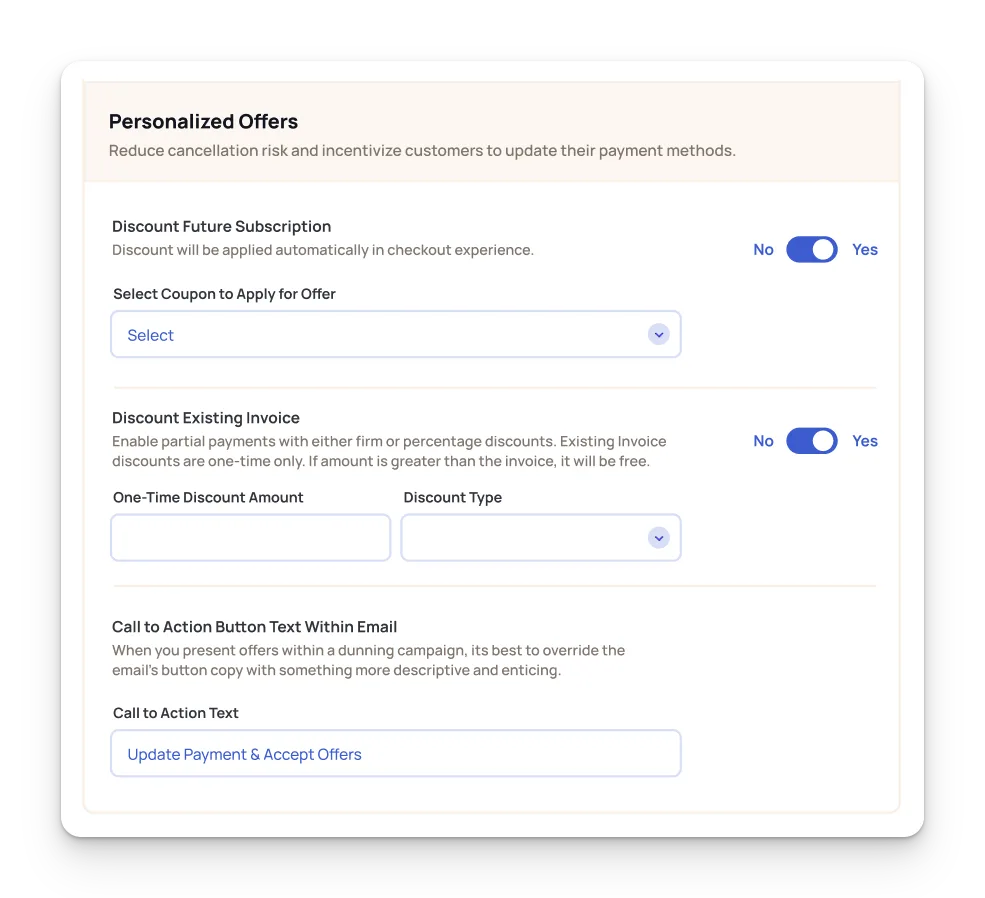Focus the One-Time Discount Amount input

pos(251,538)
